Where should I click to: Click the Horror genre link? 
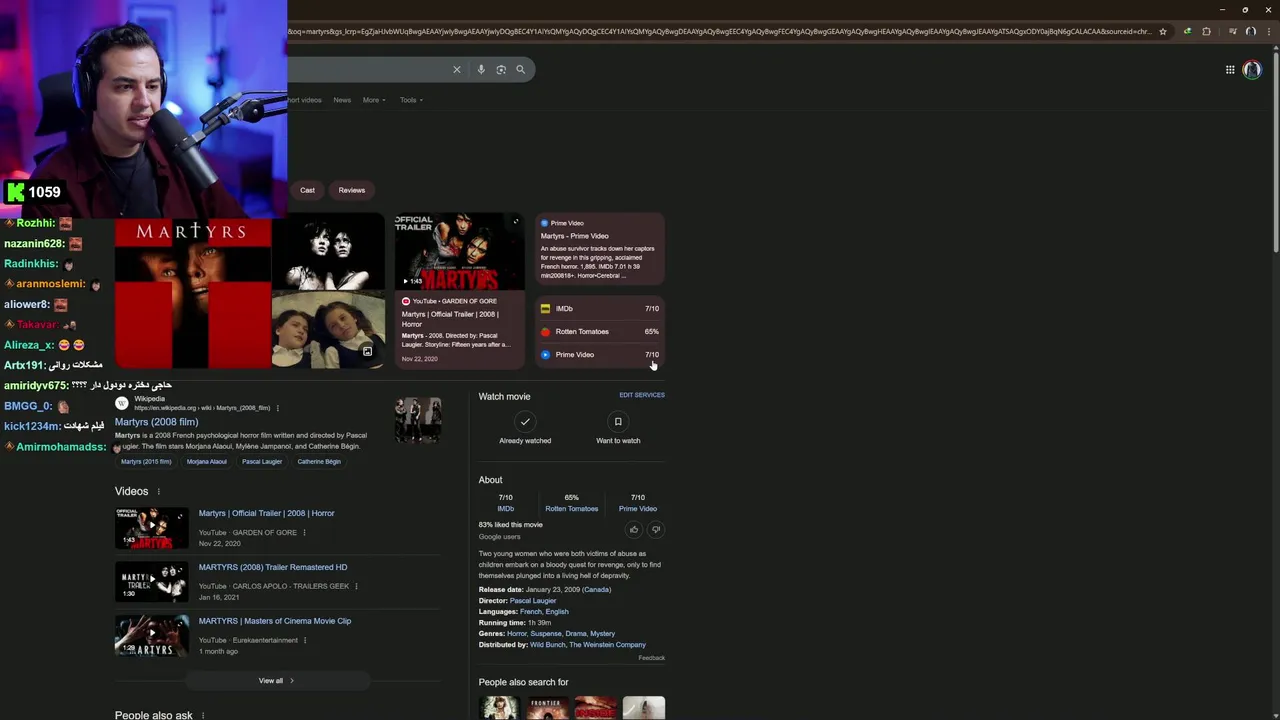(517, 634)
